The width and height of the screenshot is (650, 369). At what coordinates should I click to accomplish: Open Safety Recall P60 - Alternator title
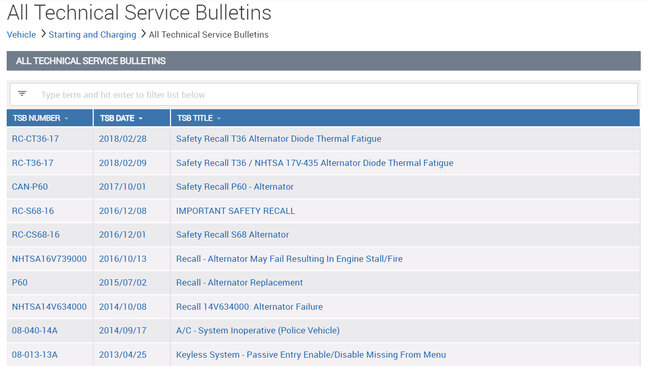click(x=235, y=187)
